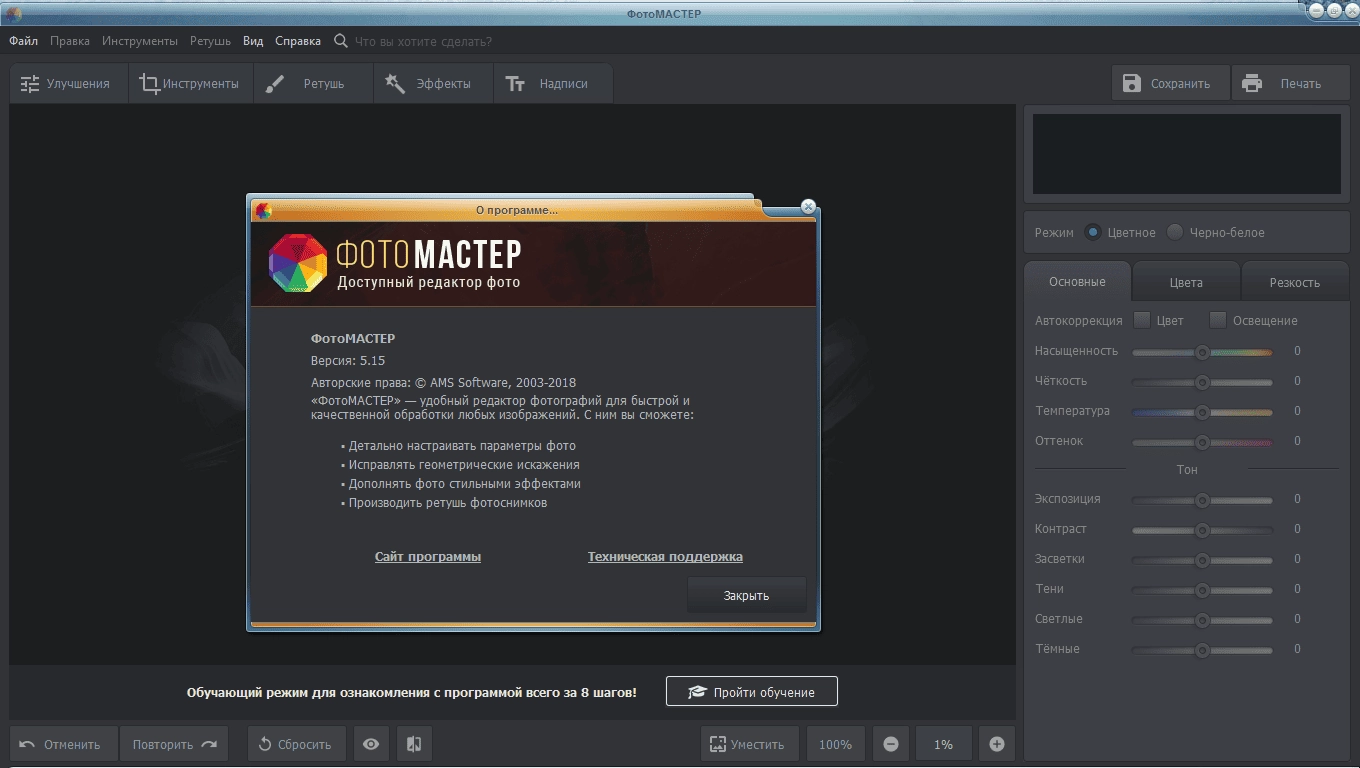Image resolution: width=1360 pixels, height=768 pixels.
Task: Switch to the Инструменты crop tab
Action: pyautogui.click(x=190, y=84)
